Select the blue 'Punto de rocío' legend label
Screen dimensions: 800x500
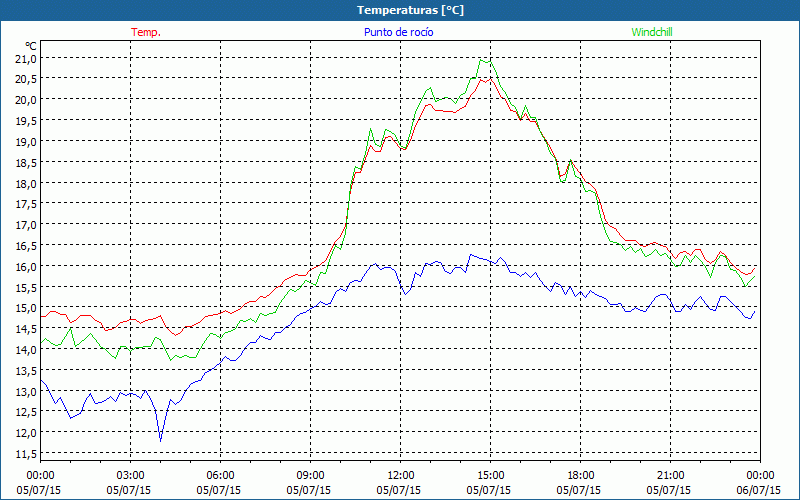398,32
